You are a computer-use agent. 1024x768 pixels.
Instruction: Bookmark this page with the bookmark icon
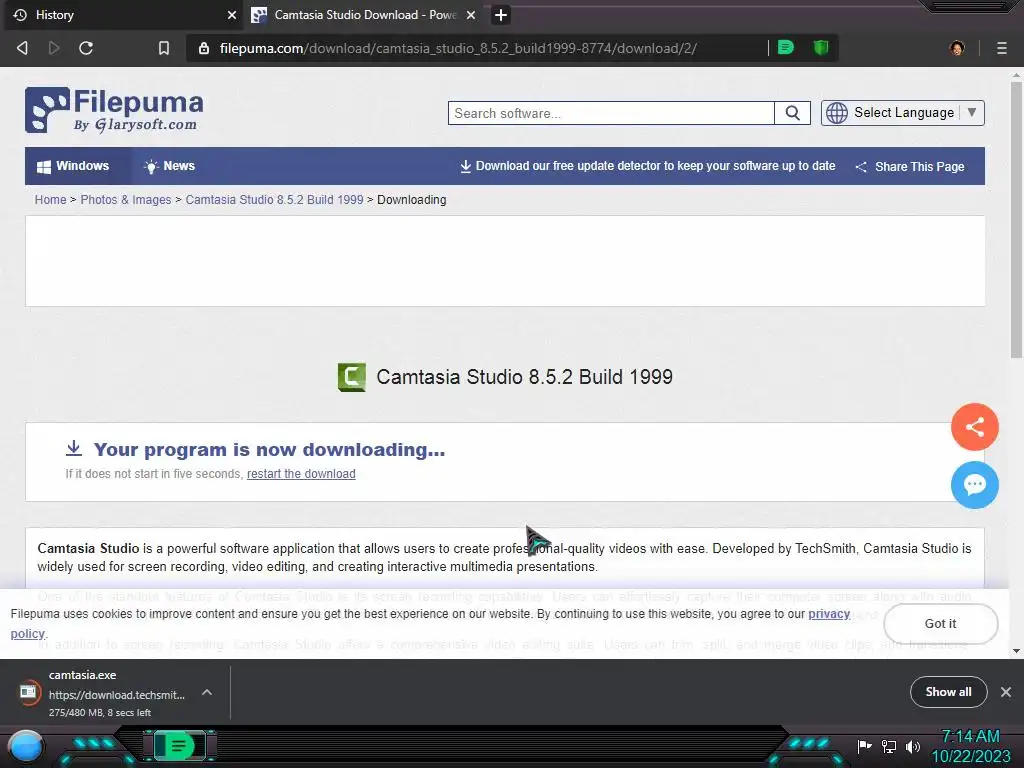(164, 48)
